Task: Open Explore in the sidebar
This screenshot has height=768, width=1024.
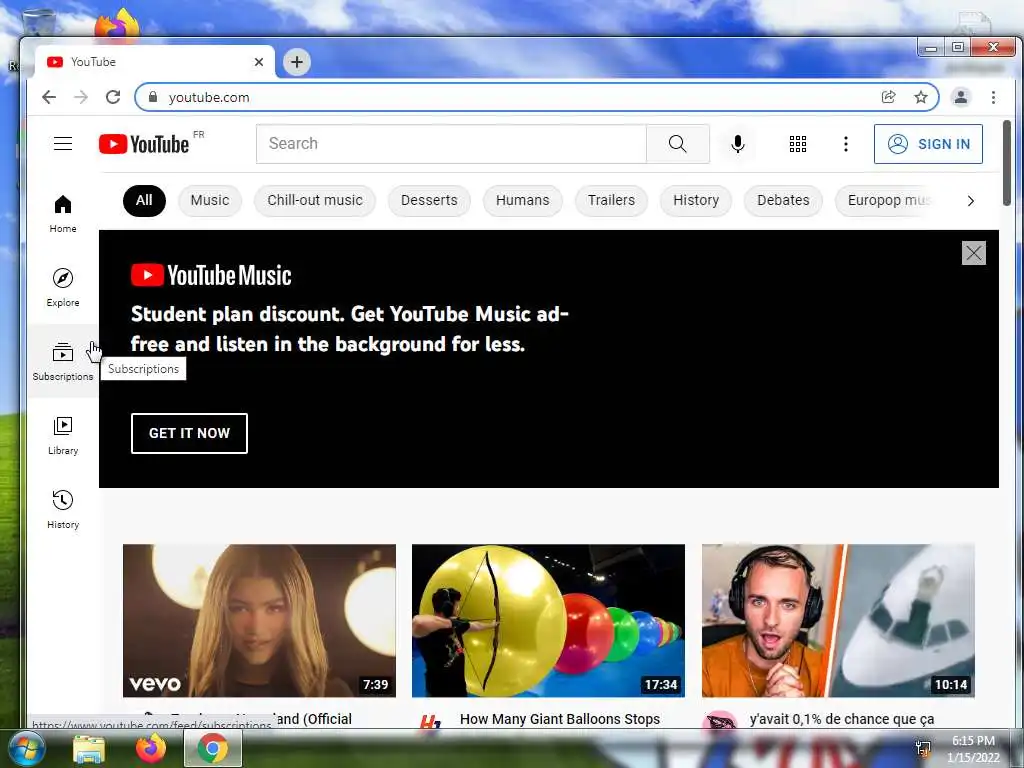Action: (63, 287)
